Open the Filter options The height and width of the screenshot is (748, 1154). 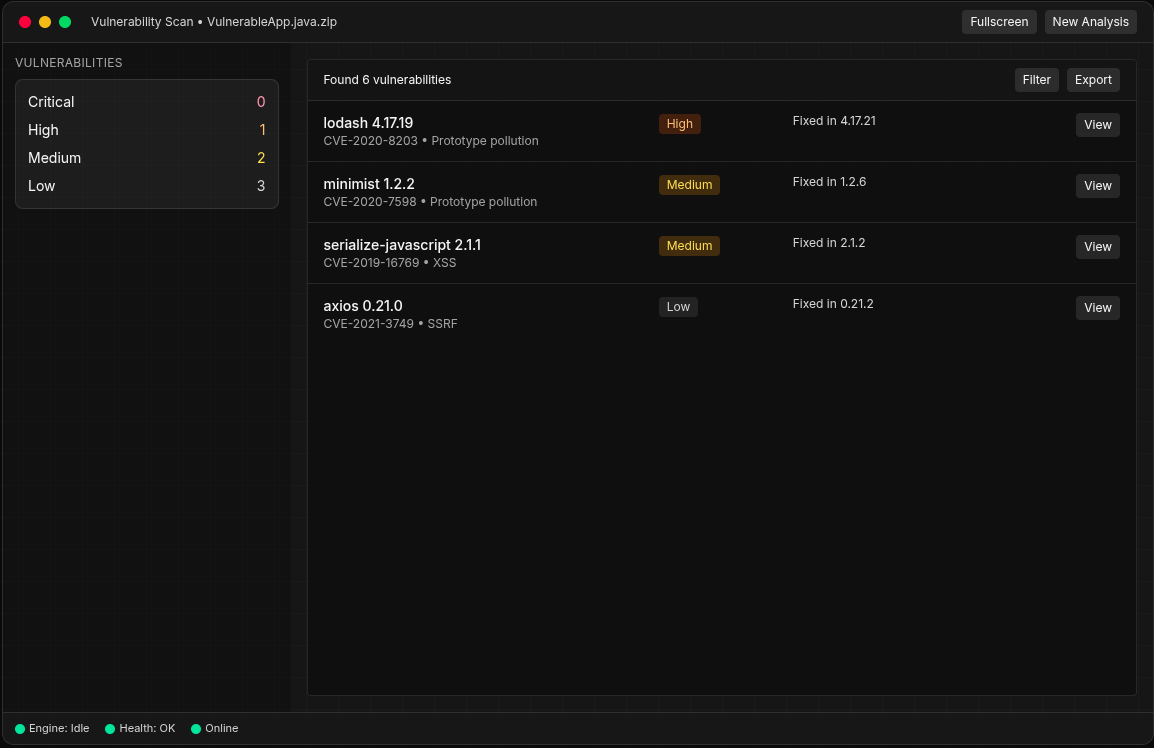1036,80
